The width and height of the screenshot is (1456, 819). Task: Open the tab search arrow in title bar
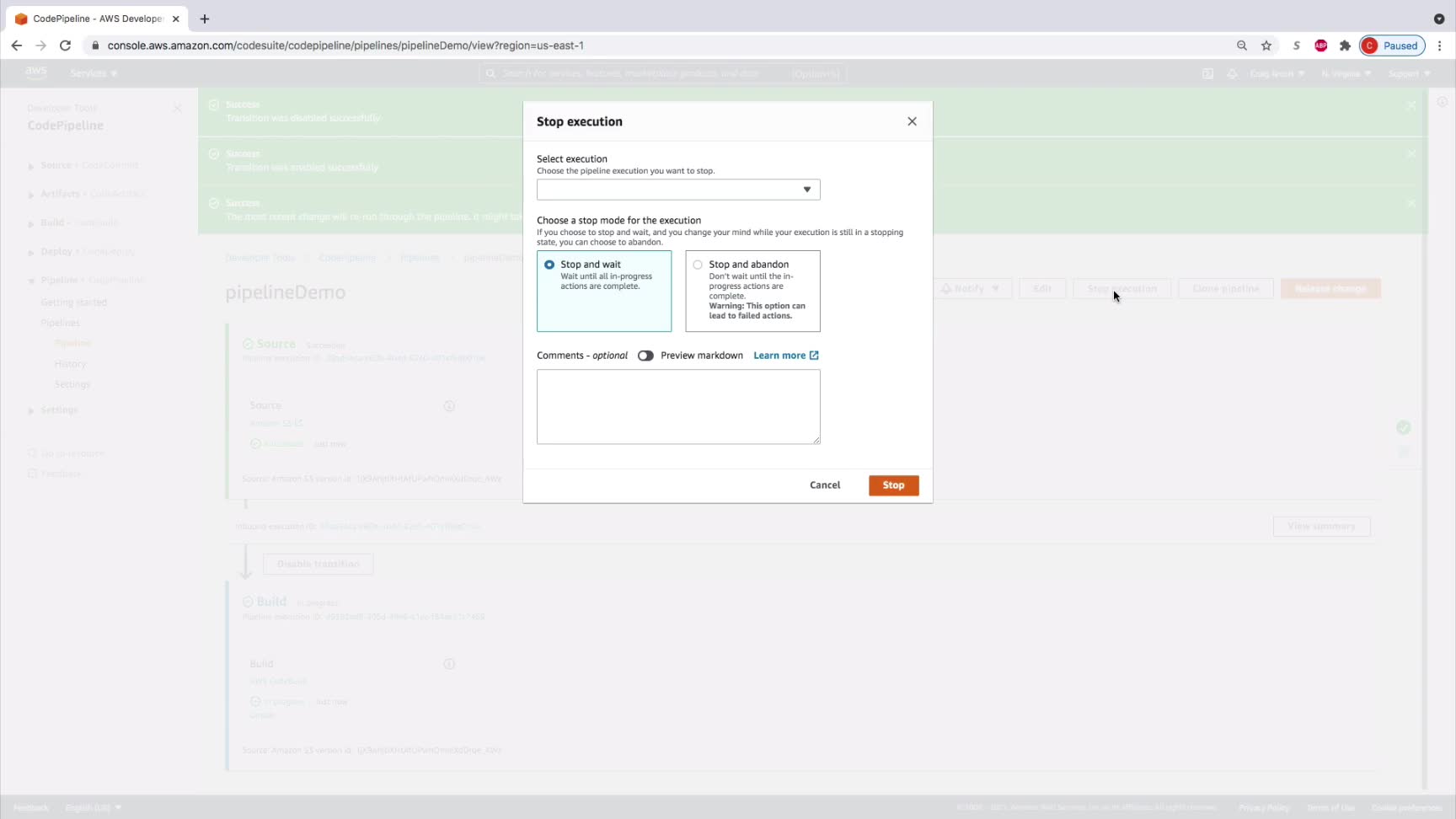(1439, 19)
